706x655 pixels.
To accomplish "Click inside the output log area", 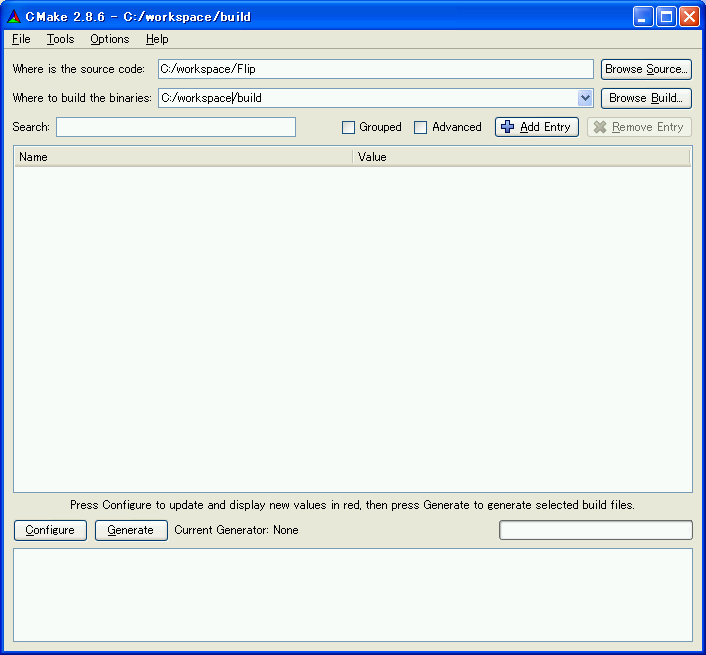I will click(x=353, y=595).
